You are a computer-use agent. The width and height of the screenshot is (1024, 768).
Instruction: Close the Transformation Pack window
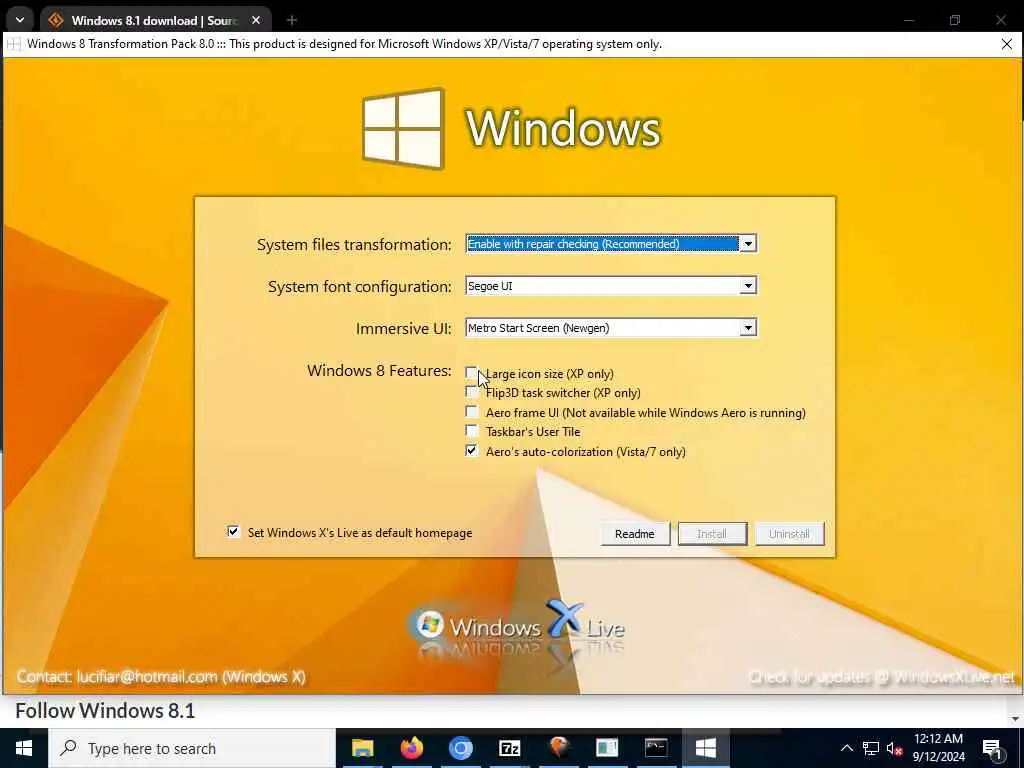[x=1006, y=44]
